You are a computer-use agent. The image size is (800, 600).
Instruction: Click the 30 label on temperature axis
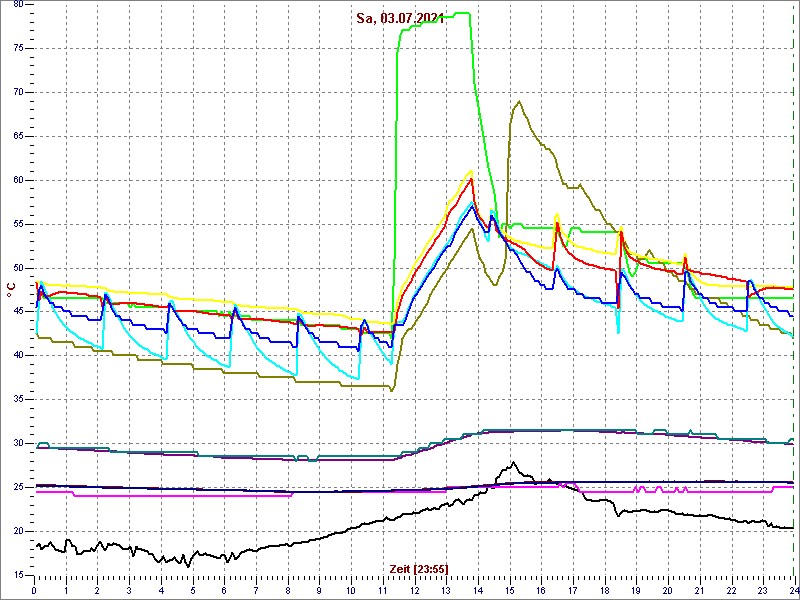point(16,443)
